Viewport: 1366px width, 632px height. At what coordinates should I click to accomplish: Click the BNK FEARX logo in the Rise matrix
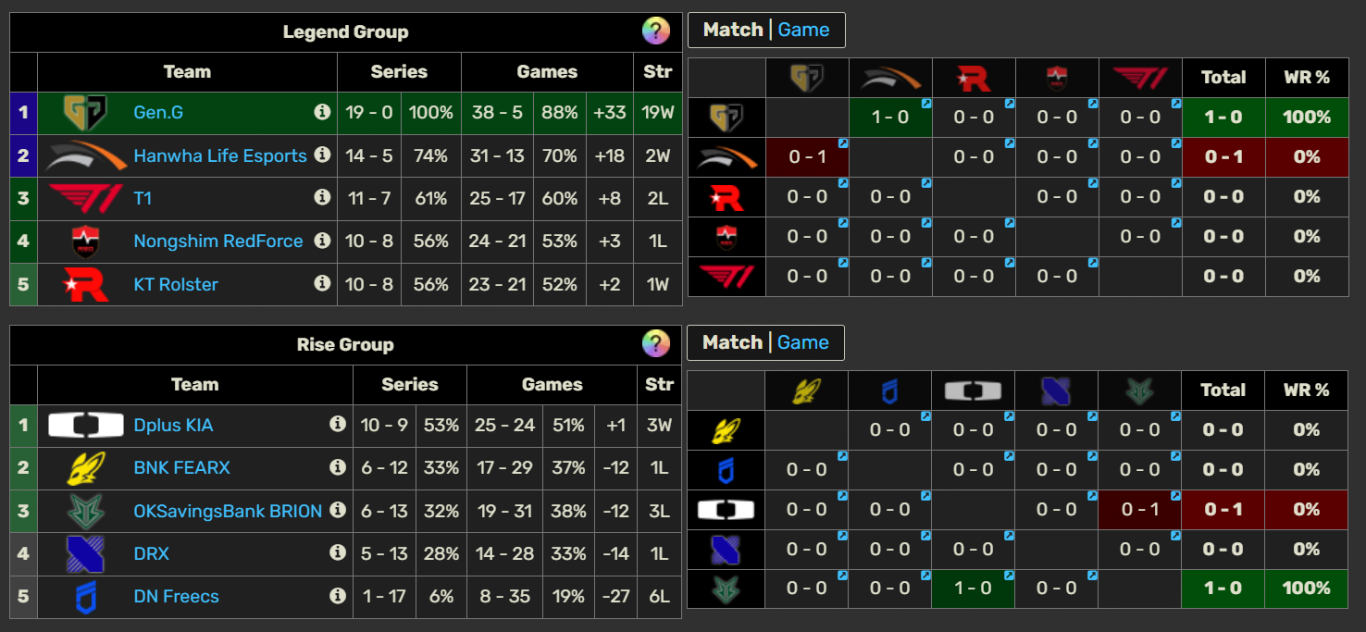click(808, 390)
